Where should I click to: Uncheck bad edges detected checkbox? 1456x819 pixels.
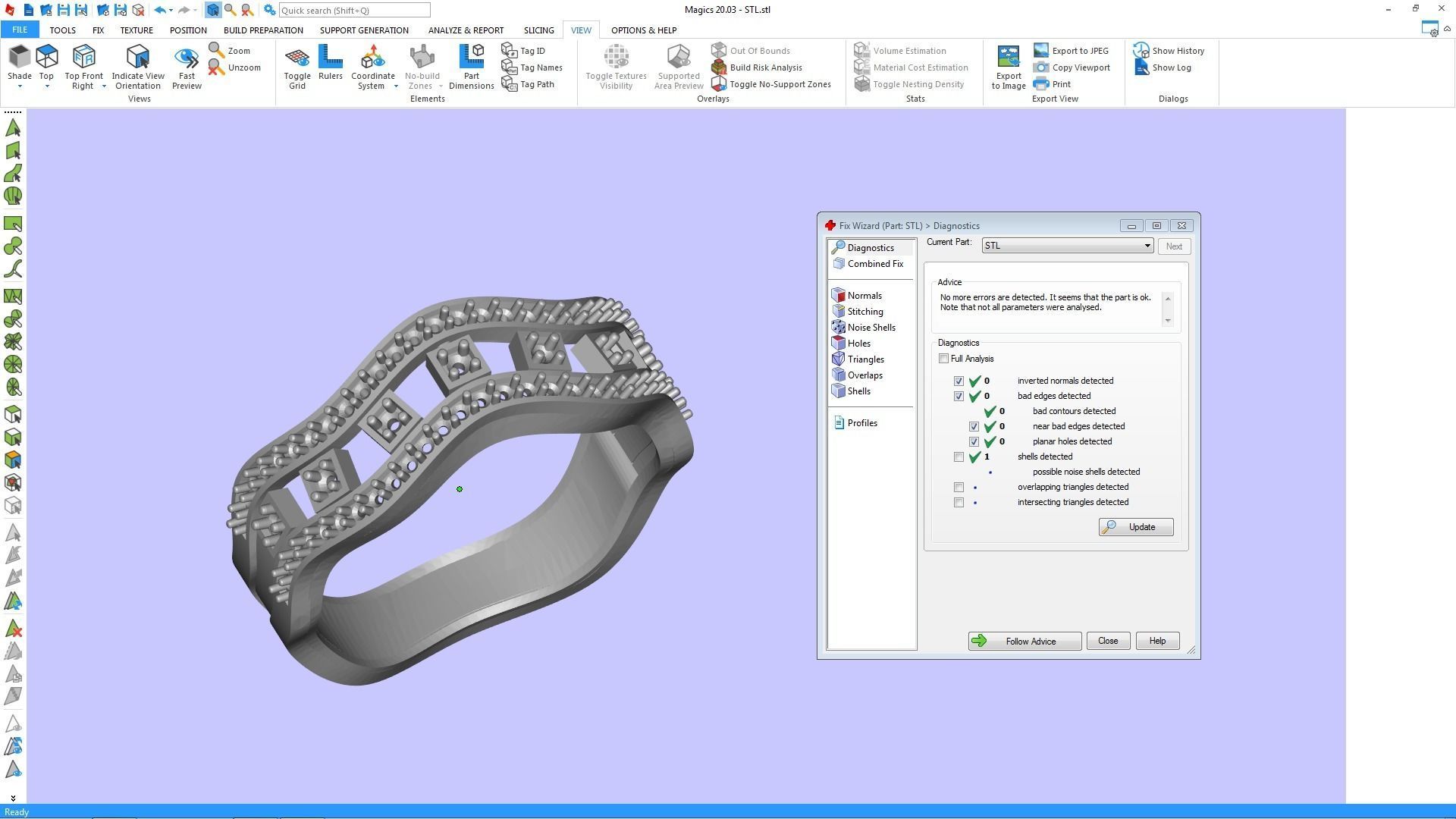click(x=959, y=397)
